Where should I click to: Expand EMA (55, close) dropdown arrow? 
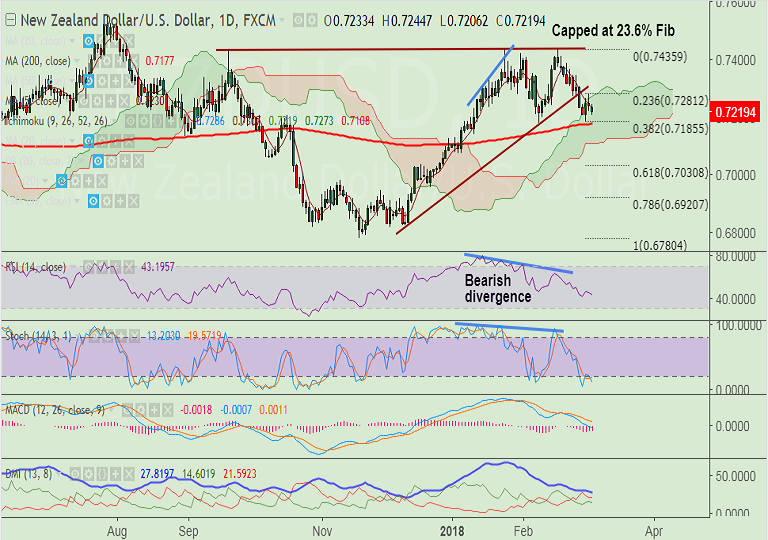76,201
